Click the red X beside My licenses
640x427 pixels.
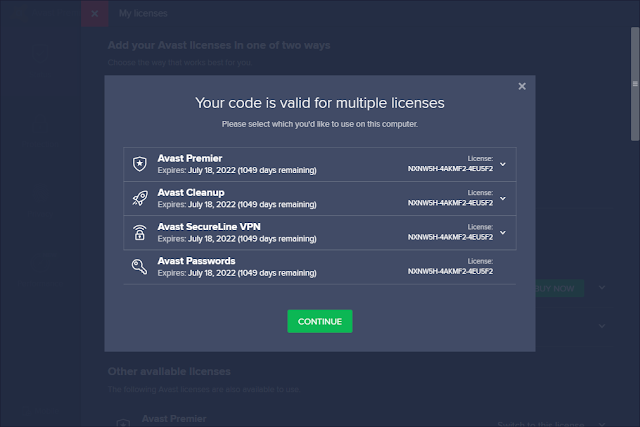click(x=94, y=14)
